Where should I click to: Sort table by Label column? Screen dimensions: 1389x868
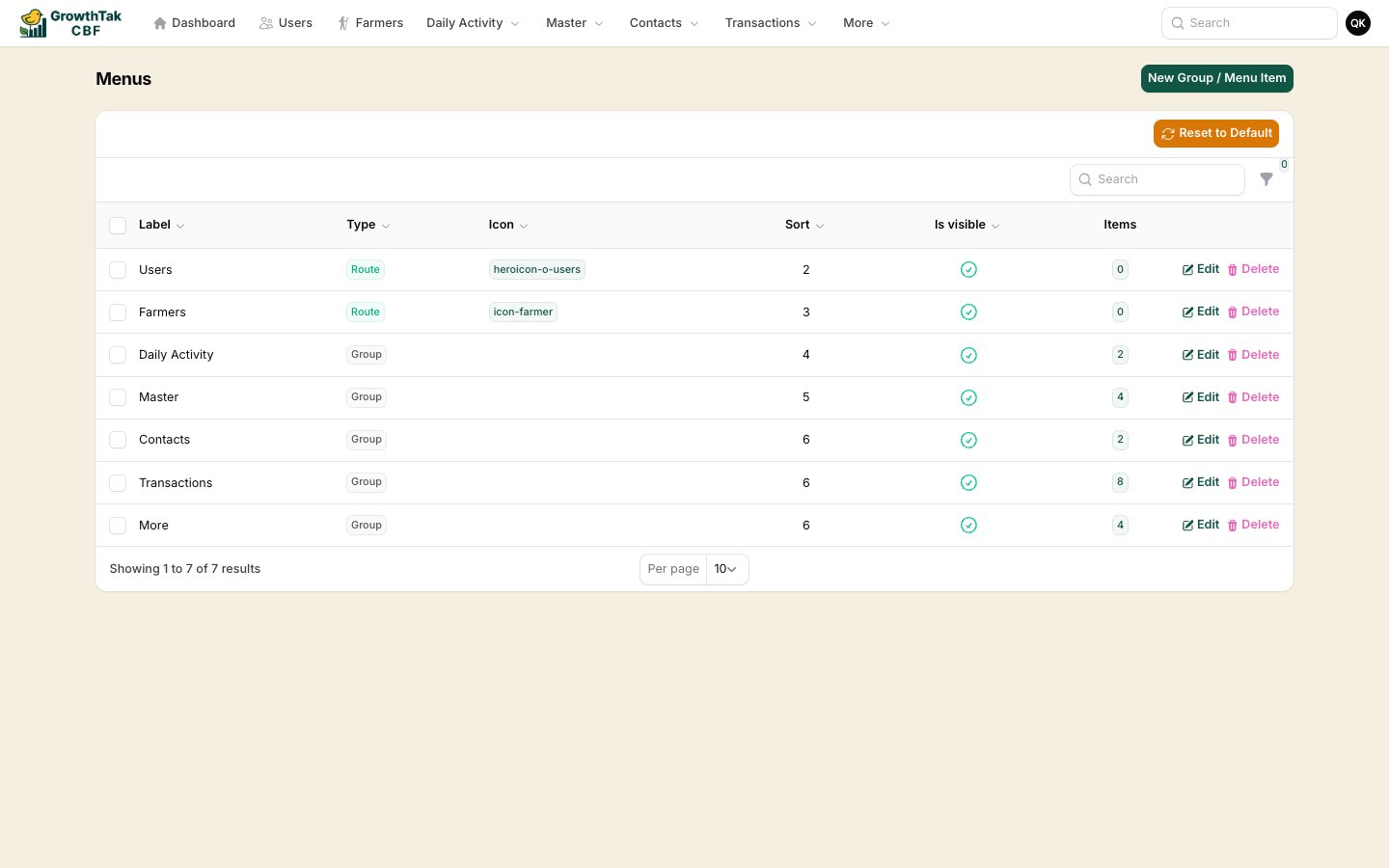click(x=161, y=225)
